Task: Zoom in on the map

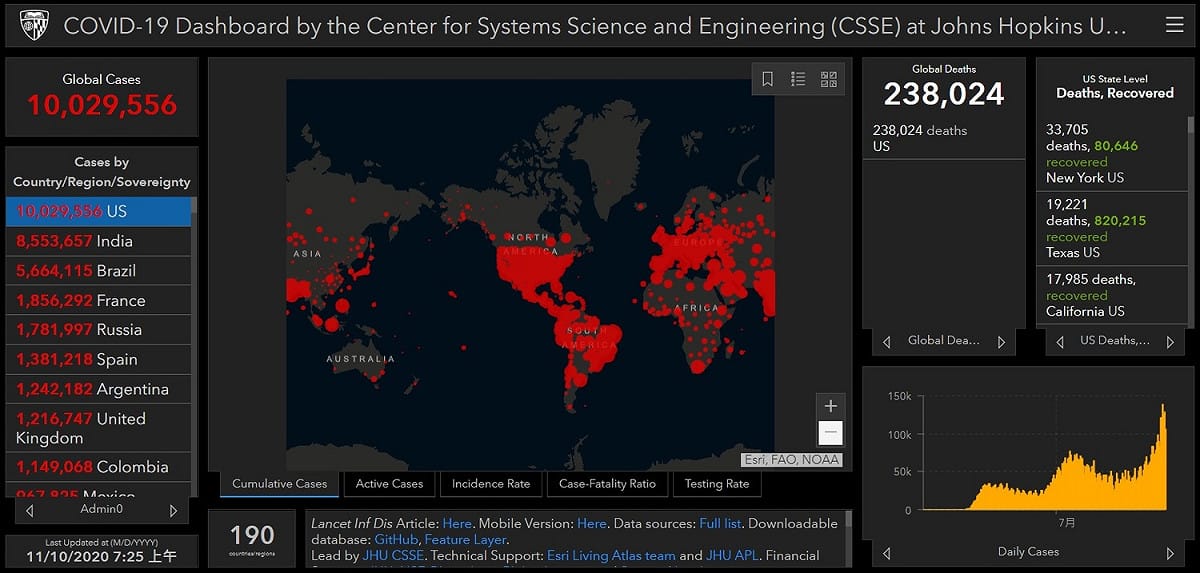Action: [x=830, y=406]
